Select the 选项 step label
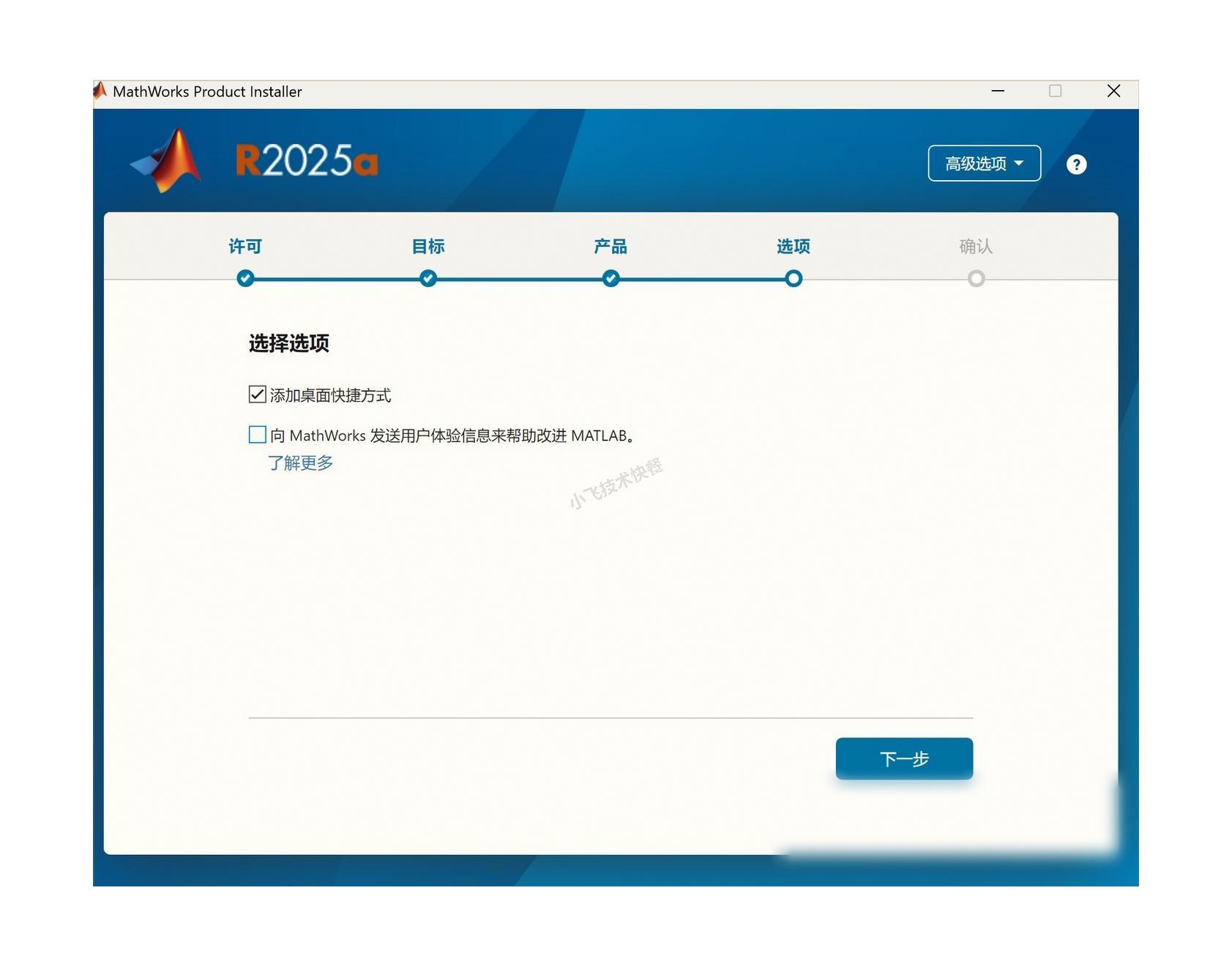 coord(794,246)
